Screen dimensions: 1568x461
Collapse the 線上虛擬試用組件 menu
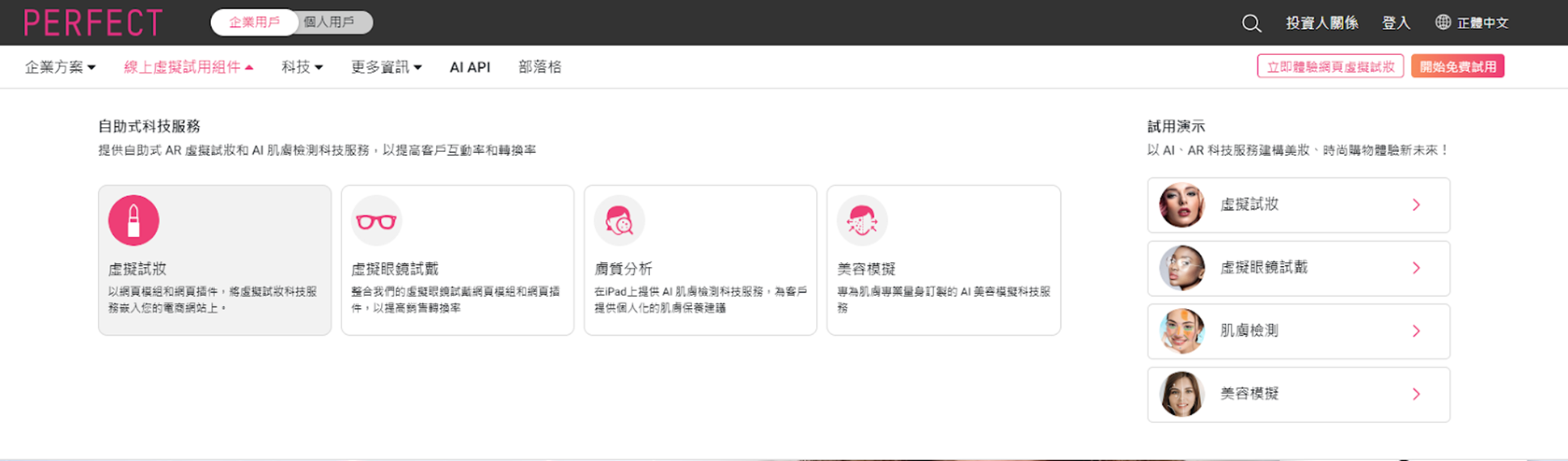(188, 67)
